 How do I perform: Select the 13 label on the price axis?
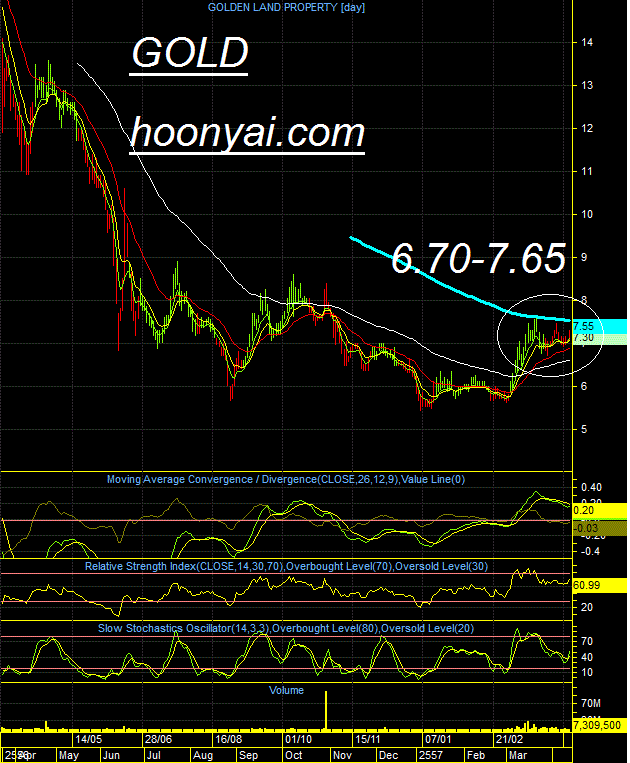(x=587, y=85)
